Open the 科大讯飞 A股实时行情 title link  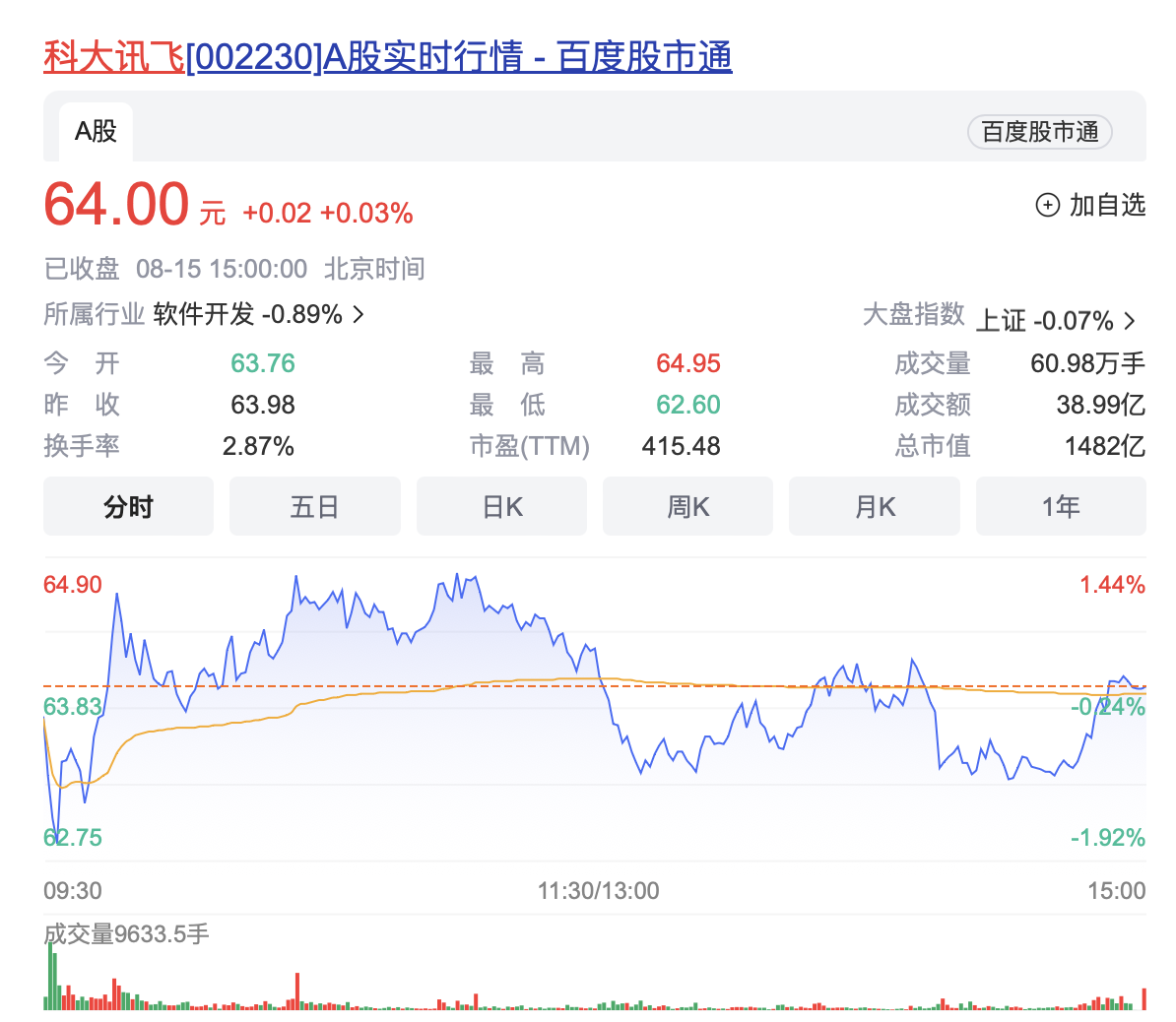(388, 57)
